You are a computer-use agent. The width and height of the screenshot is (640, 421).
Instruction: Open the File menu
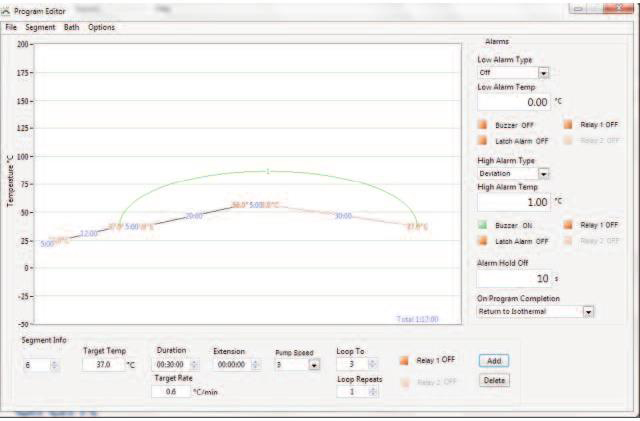(11, 27)
